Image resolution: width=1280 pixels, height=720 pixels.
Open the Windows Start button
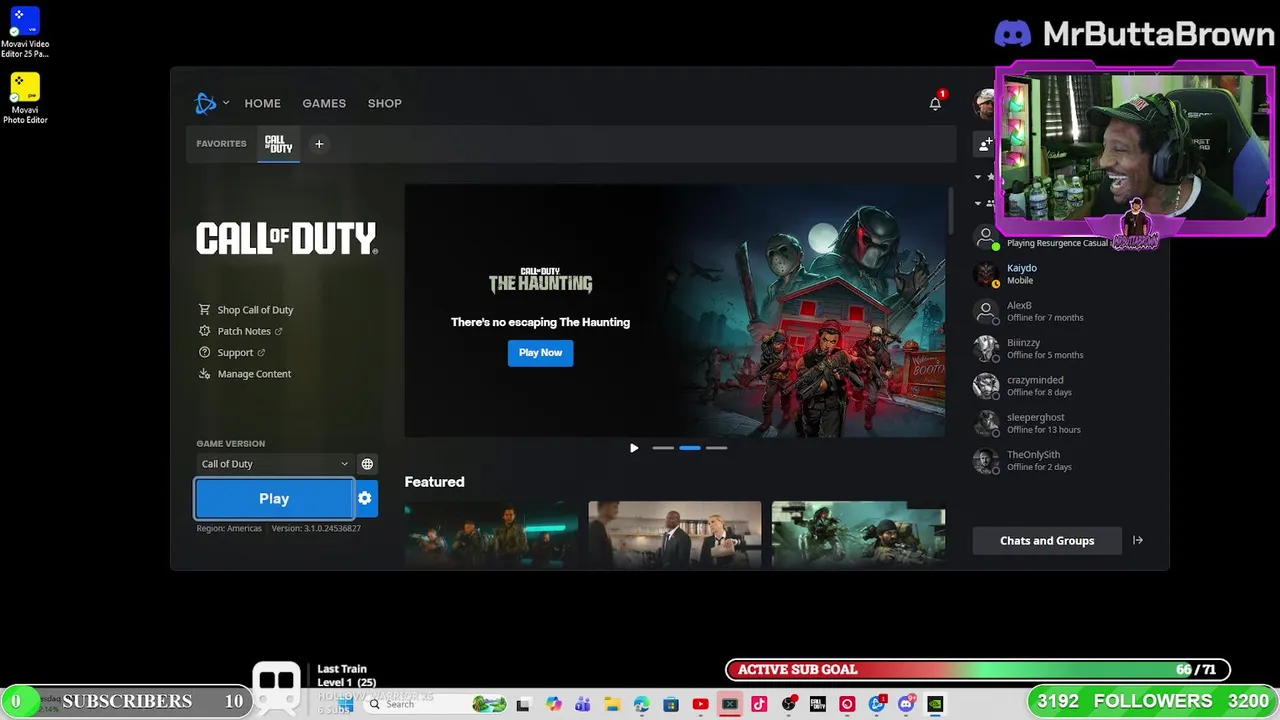tap(344, 704)
